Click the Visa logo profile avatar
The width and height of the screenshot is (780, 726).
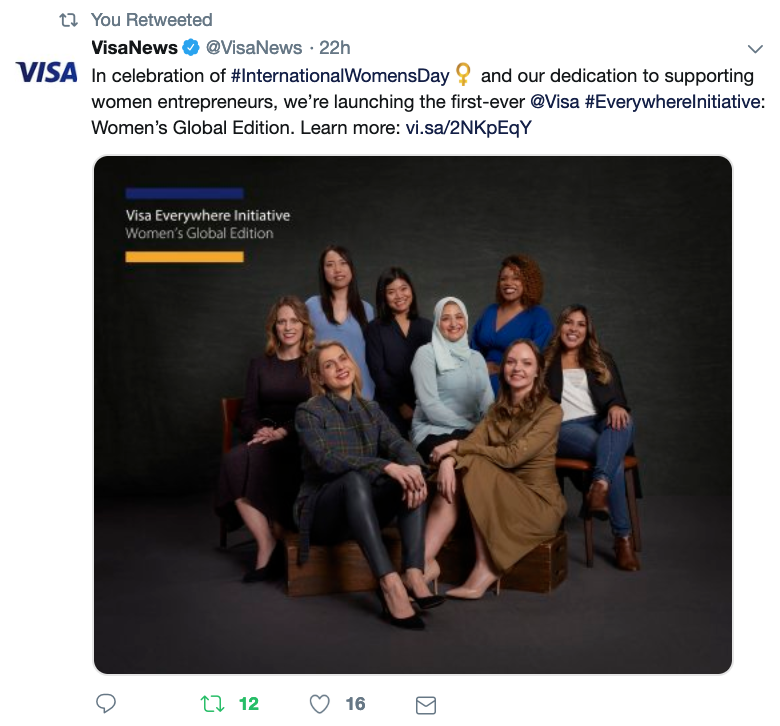coord(47,72)
